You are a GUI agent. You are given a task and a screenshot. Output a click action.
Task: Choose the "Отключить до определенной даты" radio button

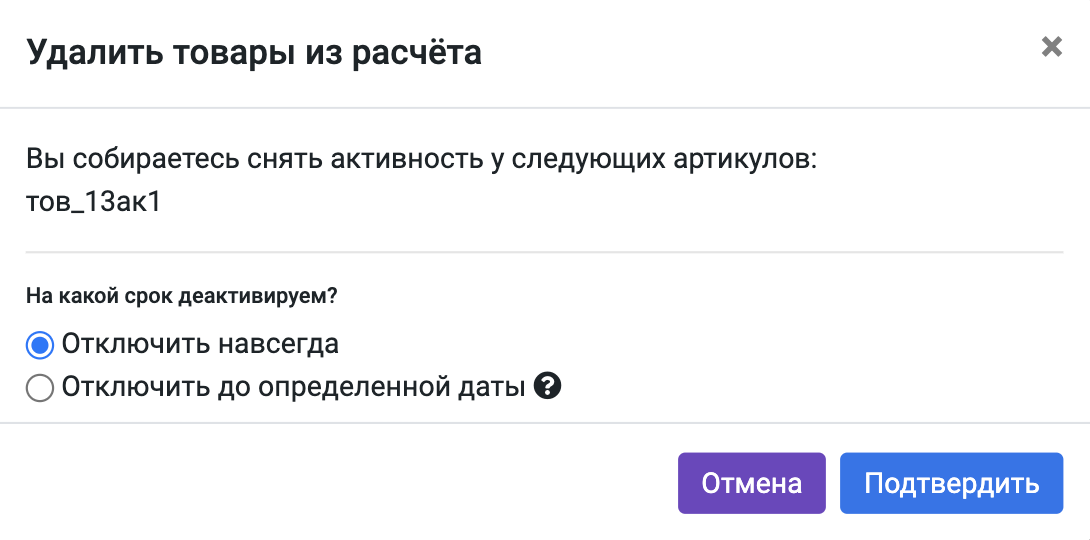click(40, 387)
